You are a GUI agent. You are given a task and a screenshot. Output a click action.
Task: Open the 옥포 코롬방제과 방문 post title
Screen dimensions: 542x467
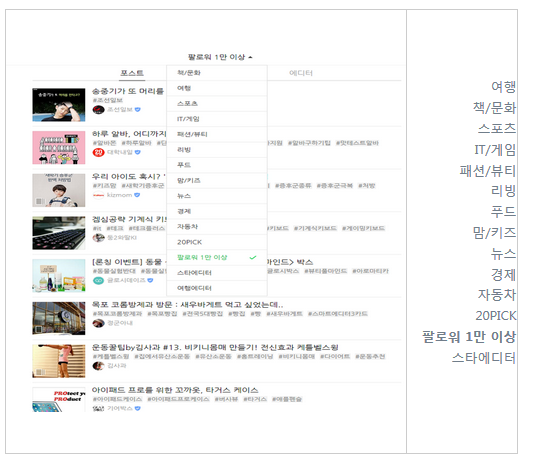click(x=187, y=305)
